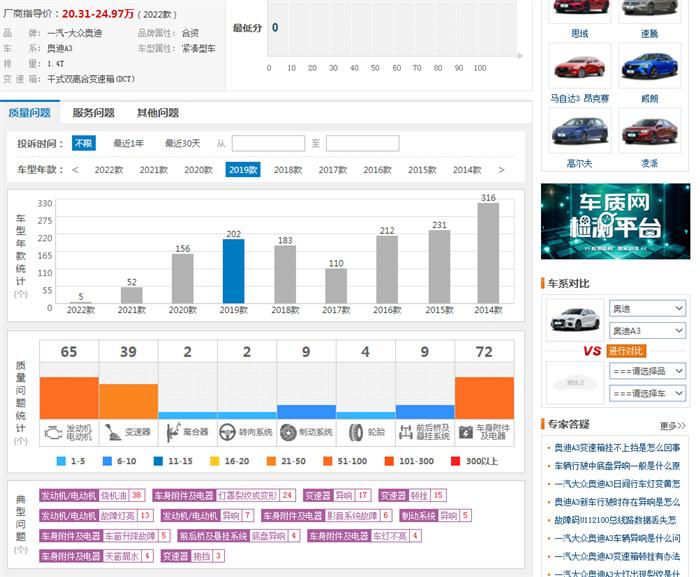
Task: Select the 2022款 model year
Action: (109, 170)
